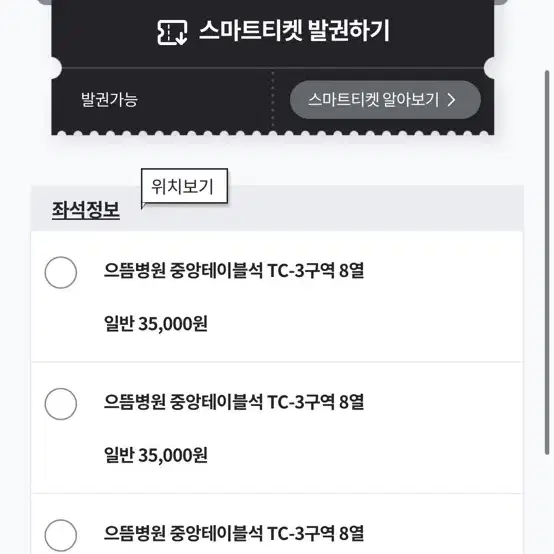Click the left ticket notch cutout
Viewport: 554px width, 554px height.
(55, 67)
